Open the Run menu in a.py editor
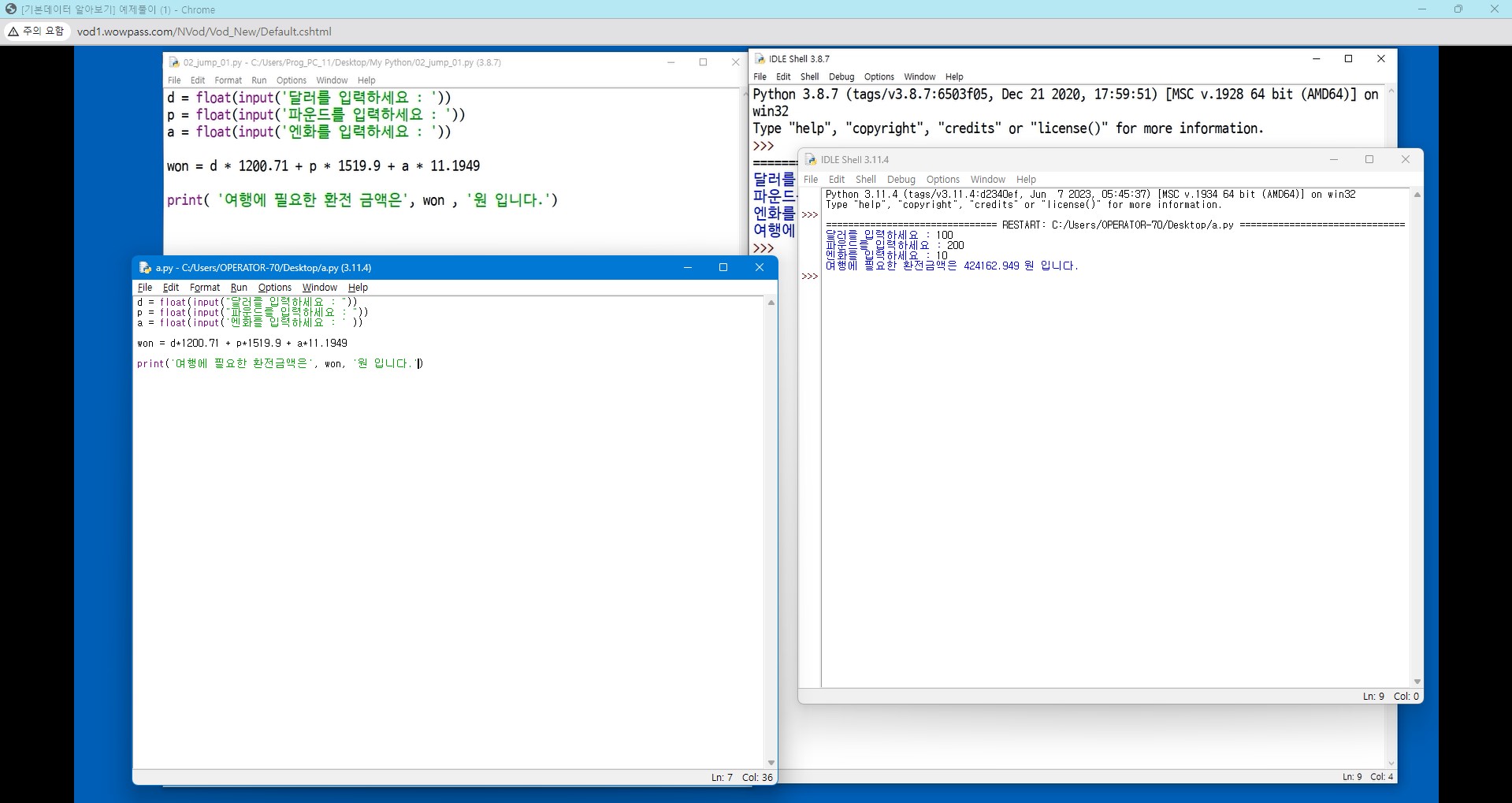This screenshot has width=1512, height=803. coord(239,288)
